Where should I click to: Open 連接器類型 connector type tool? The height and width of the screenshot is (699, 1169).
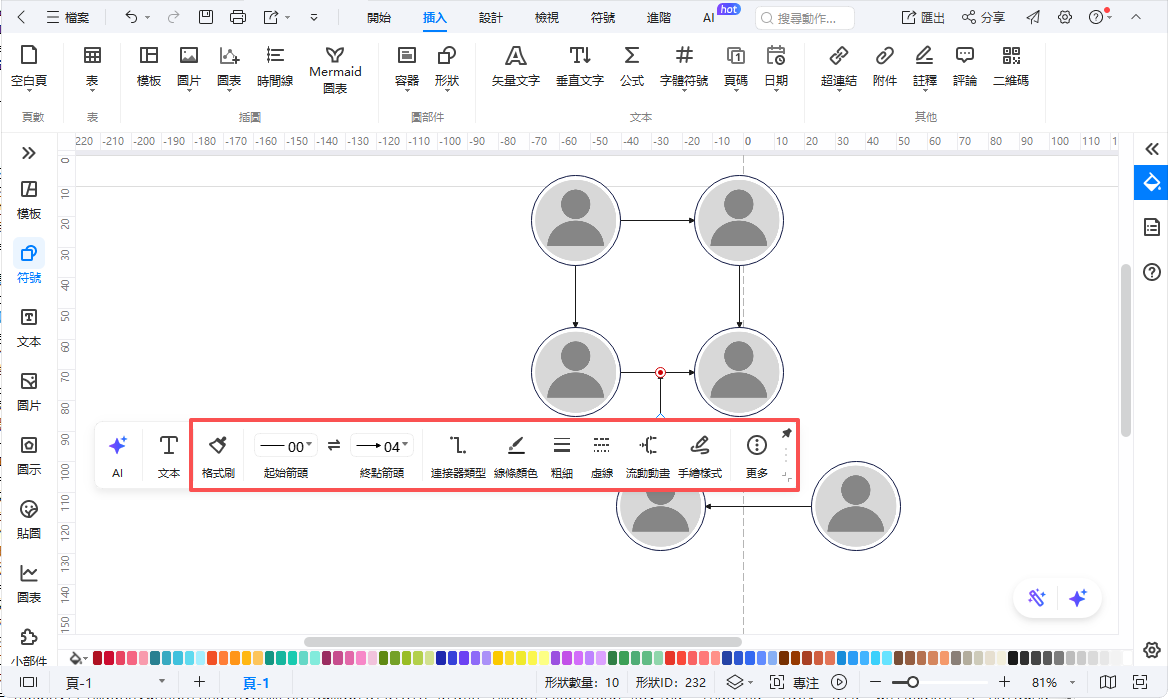click(x=458, y=446)
